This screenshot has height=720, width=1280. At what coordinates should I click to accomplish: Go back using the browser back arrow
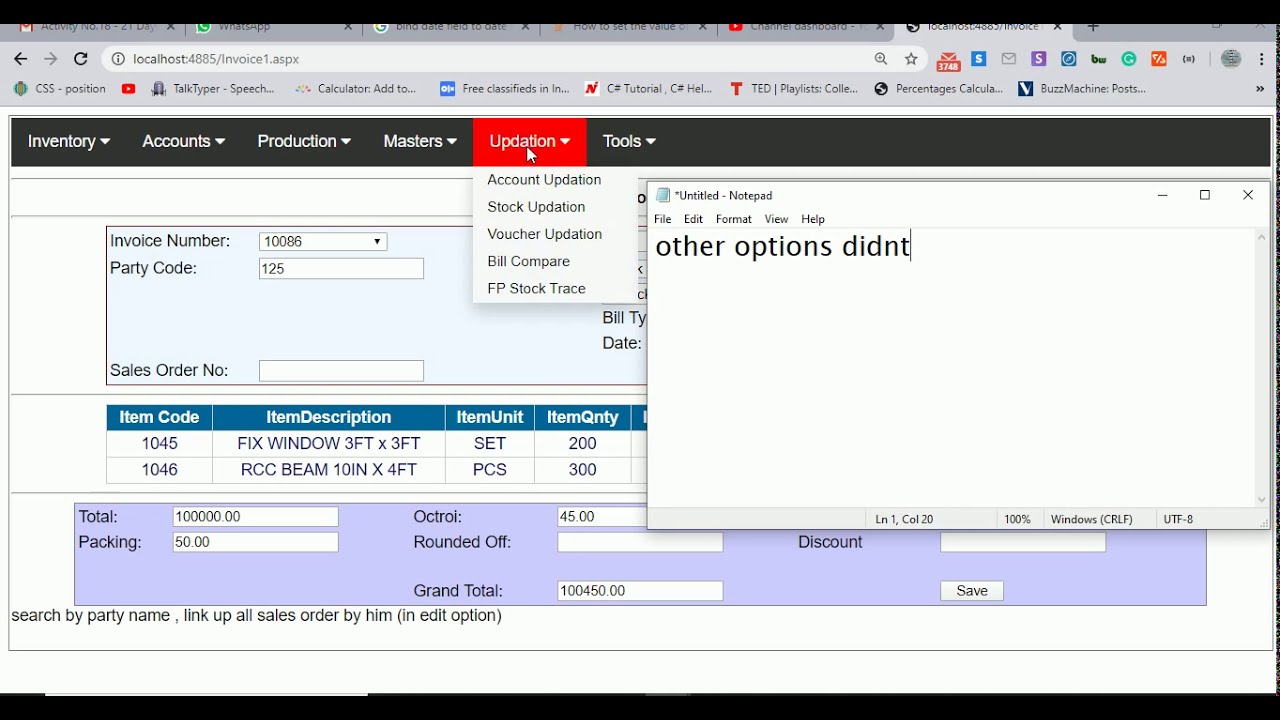(21, 59)
